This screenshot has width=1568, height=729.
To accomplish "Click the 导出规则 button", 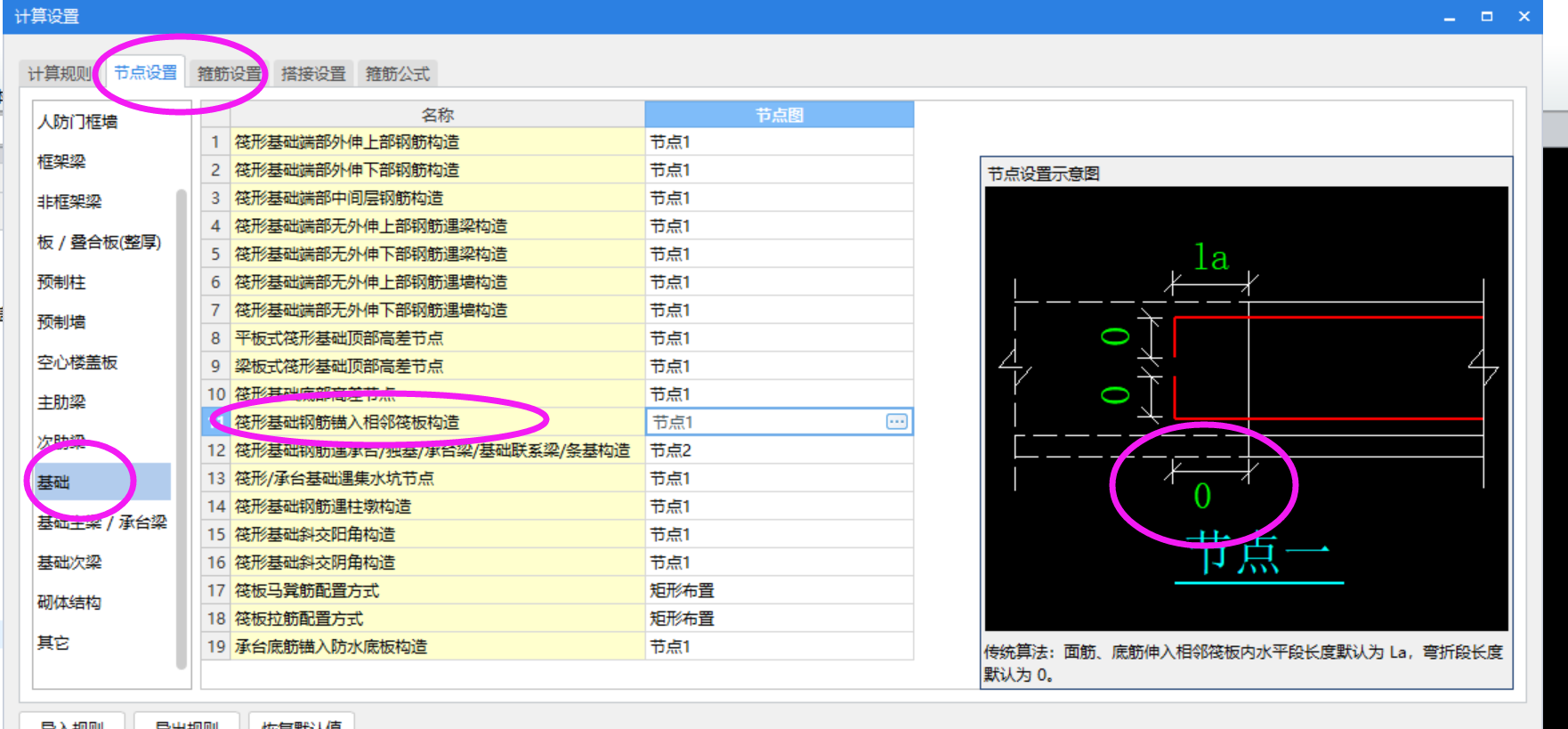I will pos(187,723).
